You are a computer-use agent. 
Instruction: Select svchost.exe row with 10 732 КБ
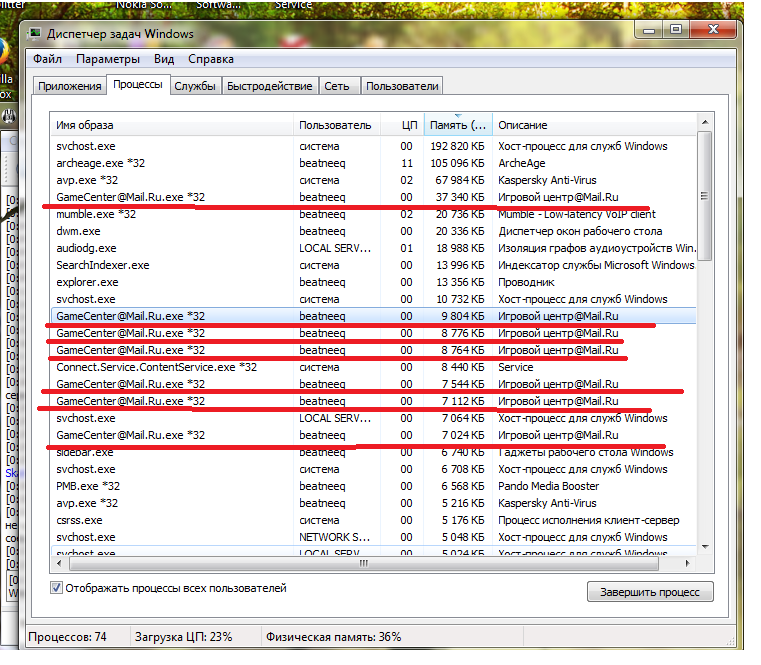click(374, 299)
